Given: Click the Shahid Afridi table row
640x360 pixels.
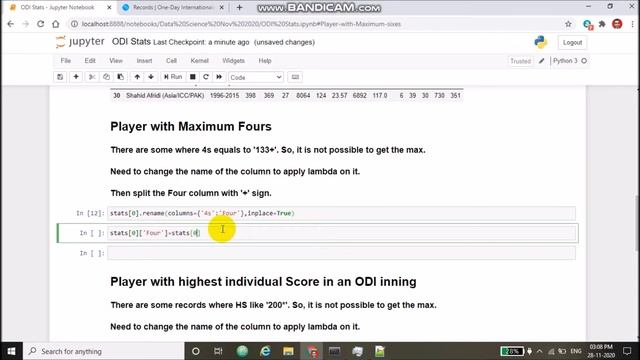Looking at the screenshot, I should click(x=287, y=96).
